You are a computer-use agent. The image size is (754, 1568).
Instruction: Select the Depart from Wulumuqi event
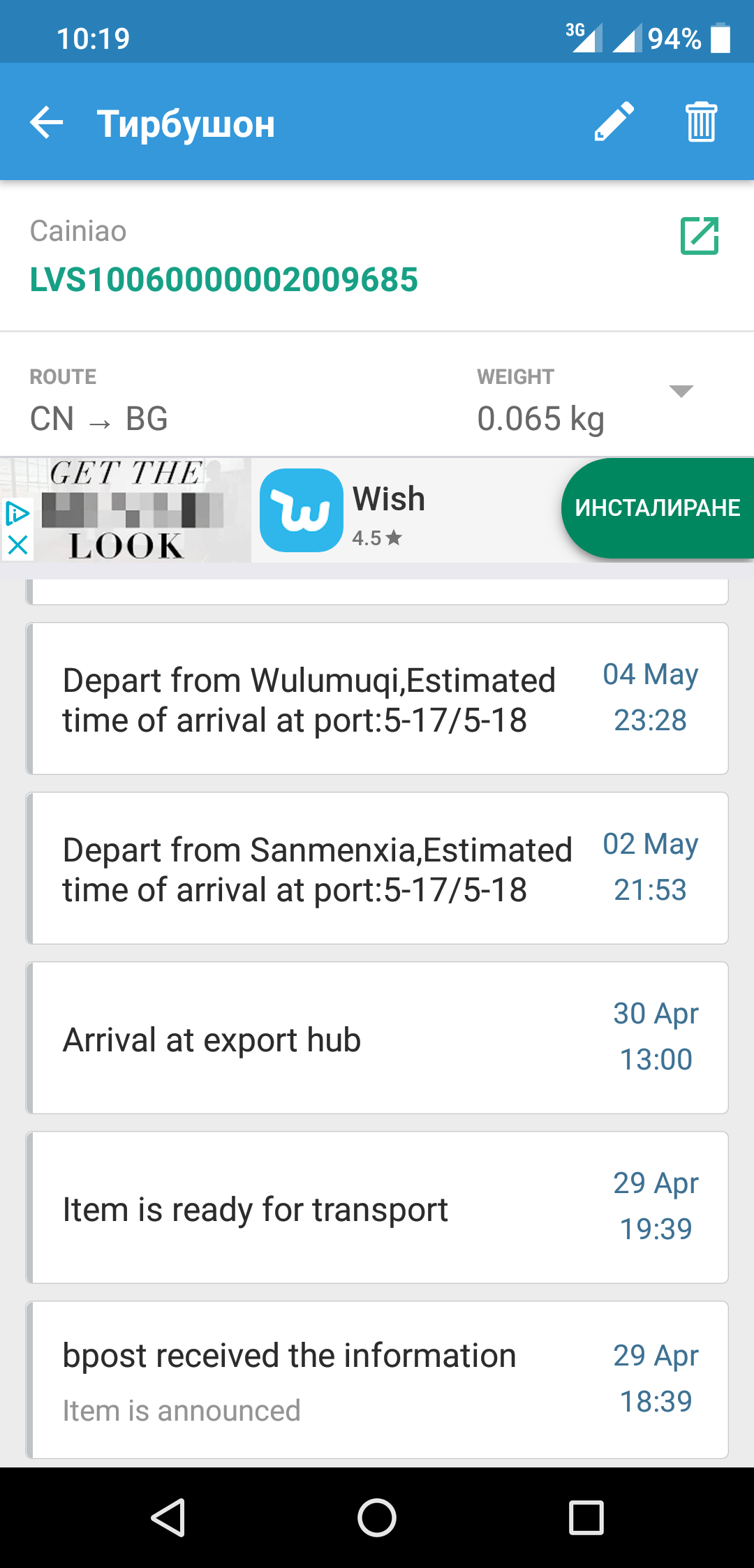click(x=377, y=699)
